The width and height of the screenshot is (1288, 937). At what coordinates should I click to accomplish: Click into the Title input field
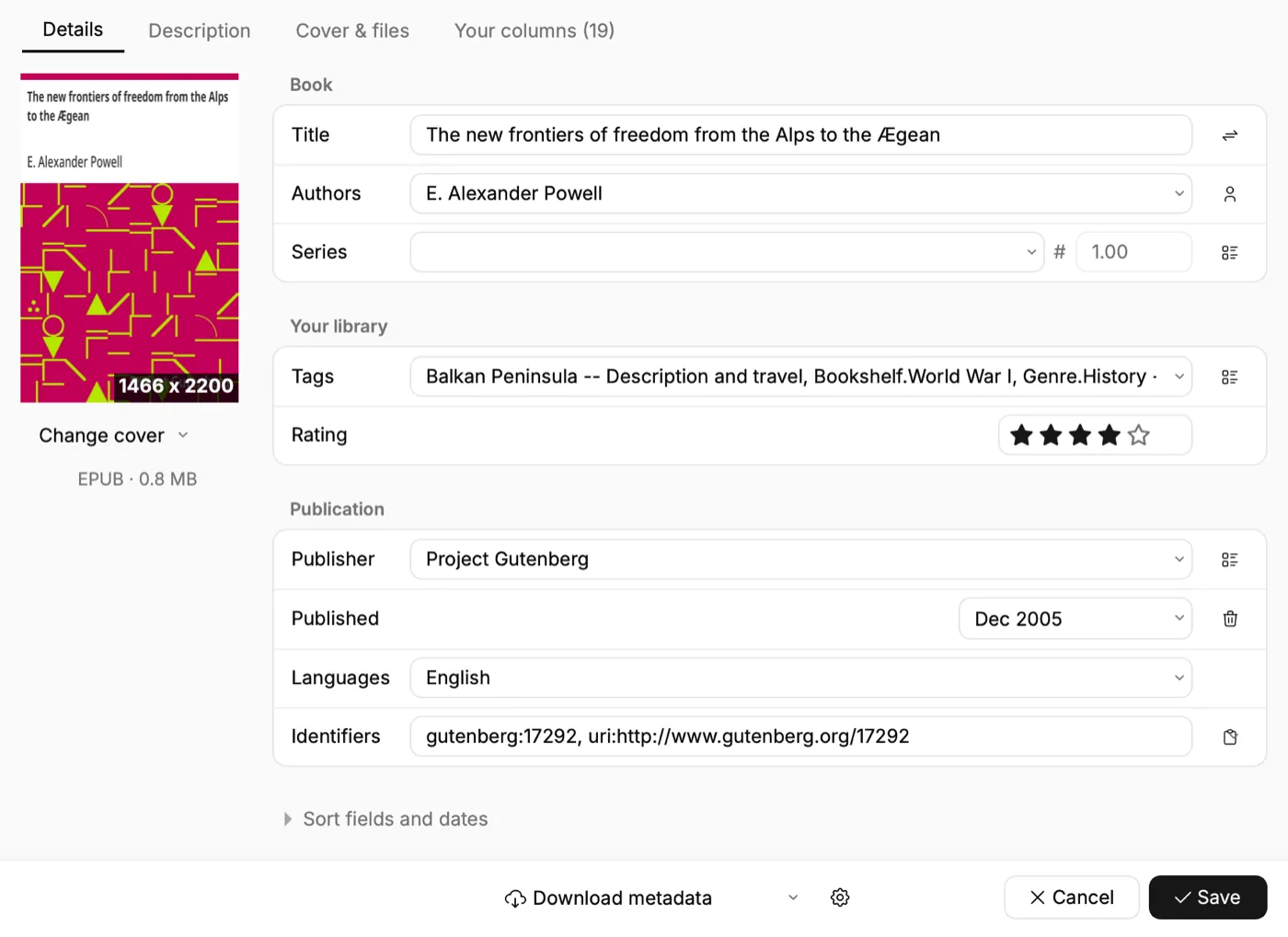801,135
